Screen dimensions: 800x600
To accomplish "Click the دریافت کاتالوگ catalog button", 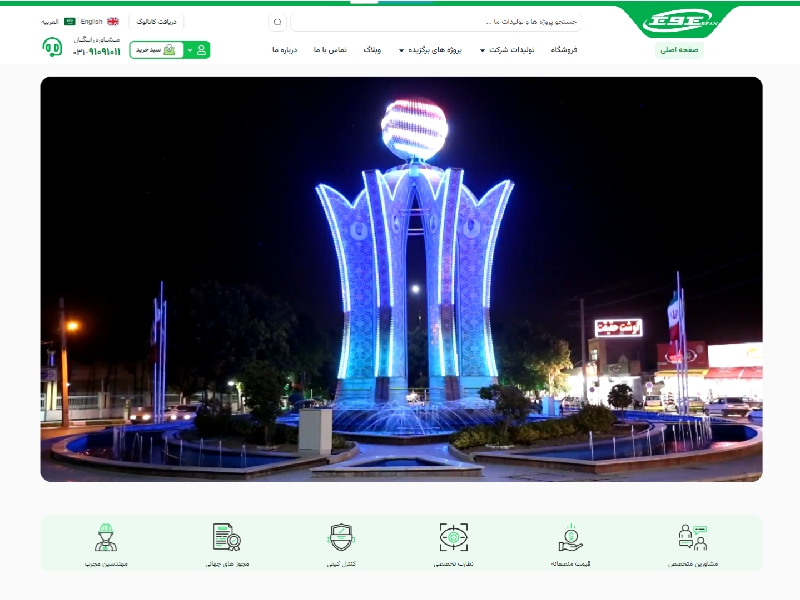I will [156, 22].
